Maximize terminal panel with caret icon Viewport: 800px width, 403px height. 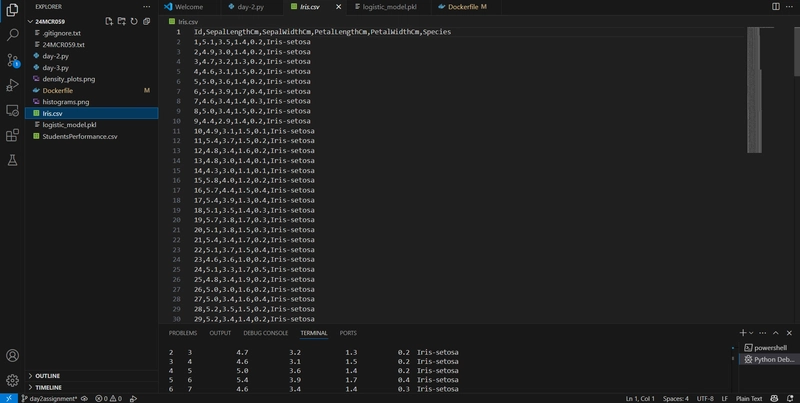776,333
